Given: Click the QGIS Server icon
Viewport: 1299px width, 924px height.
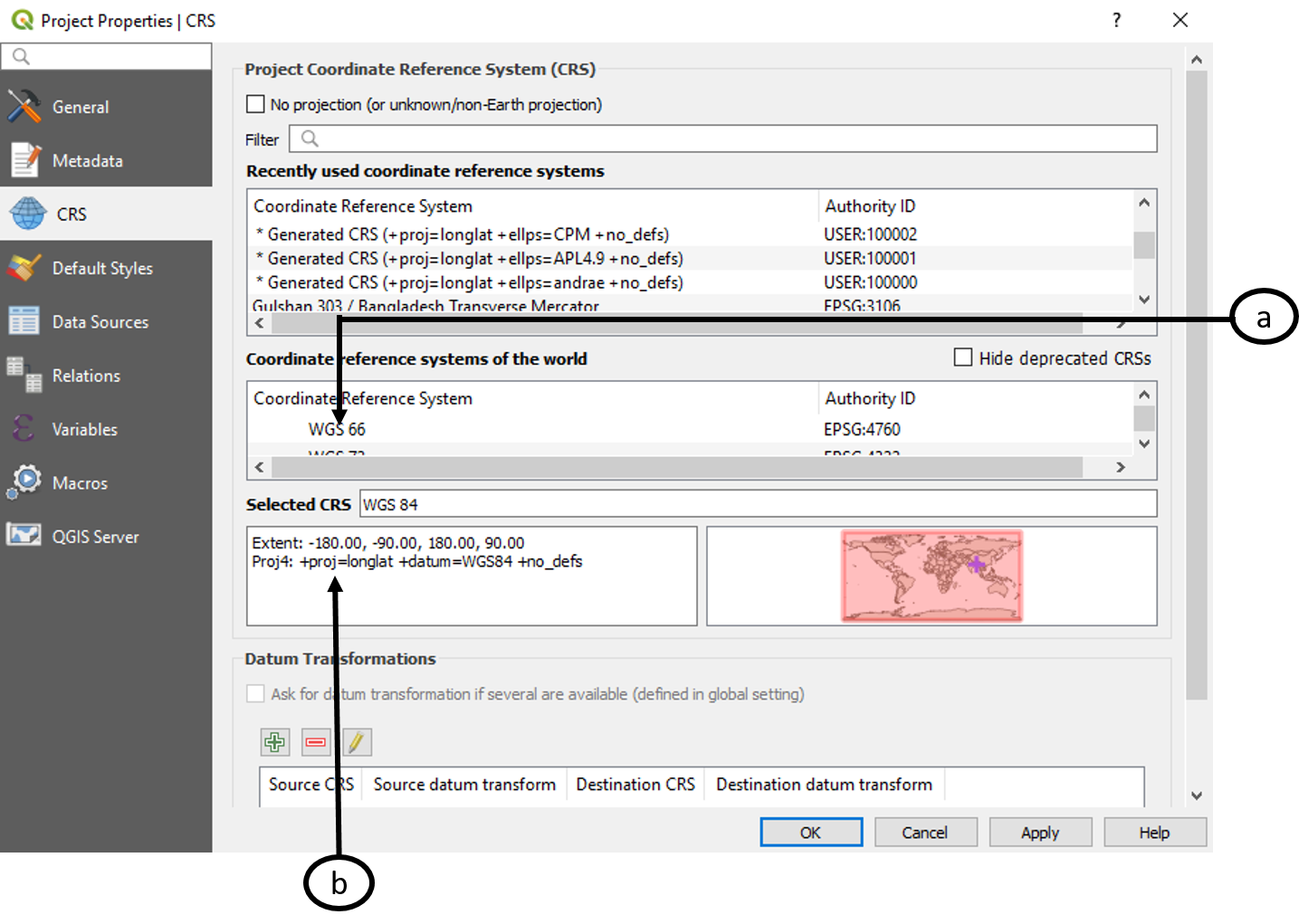Looking at the screenshot, I should click(x=24, y=535).
